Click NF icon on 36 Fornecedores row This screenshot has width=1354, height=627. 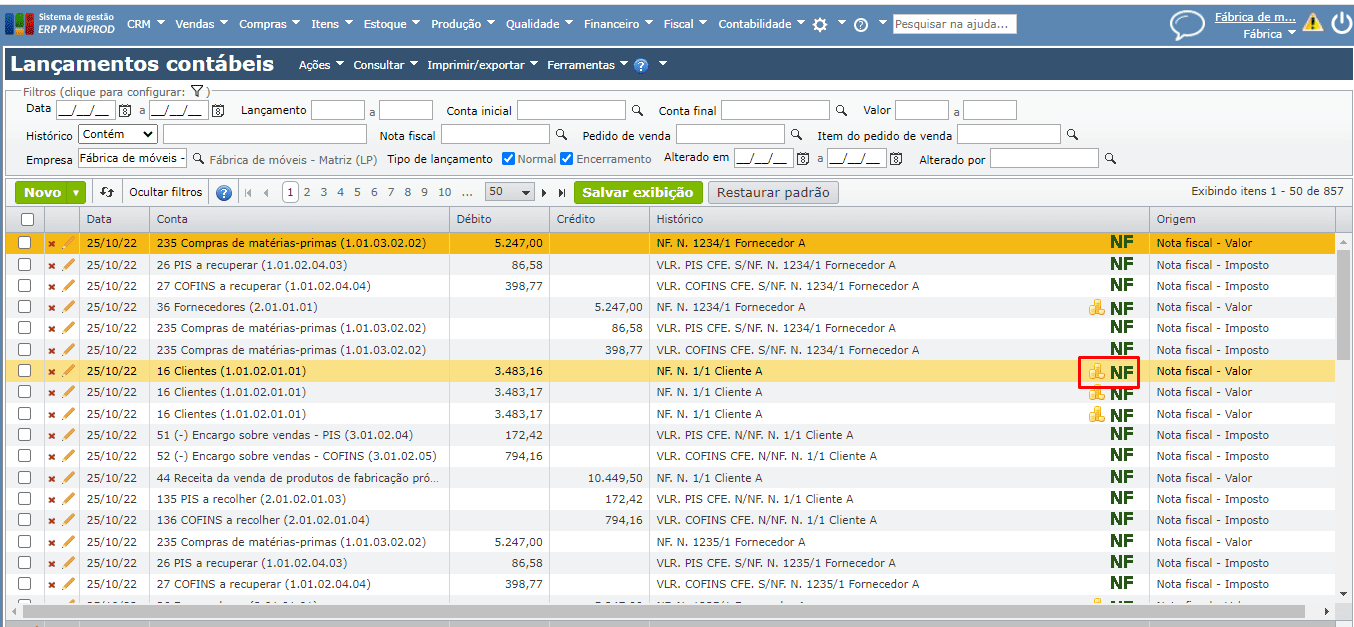point(1122,308)
